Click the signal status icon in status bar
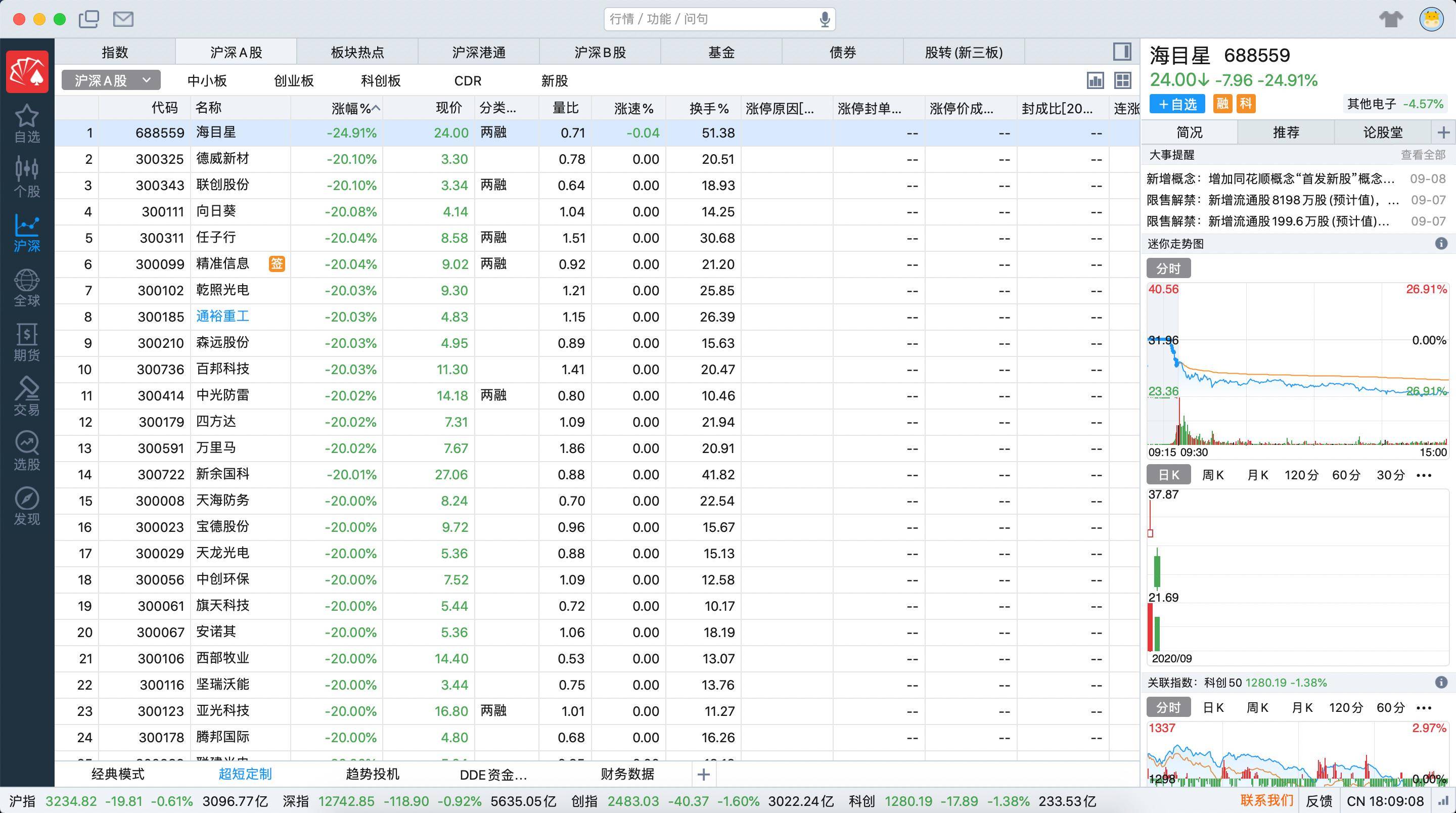 (1443, 801)
